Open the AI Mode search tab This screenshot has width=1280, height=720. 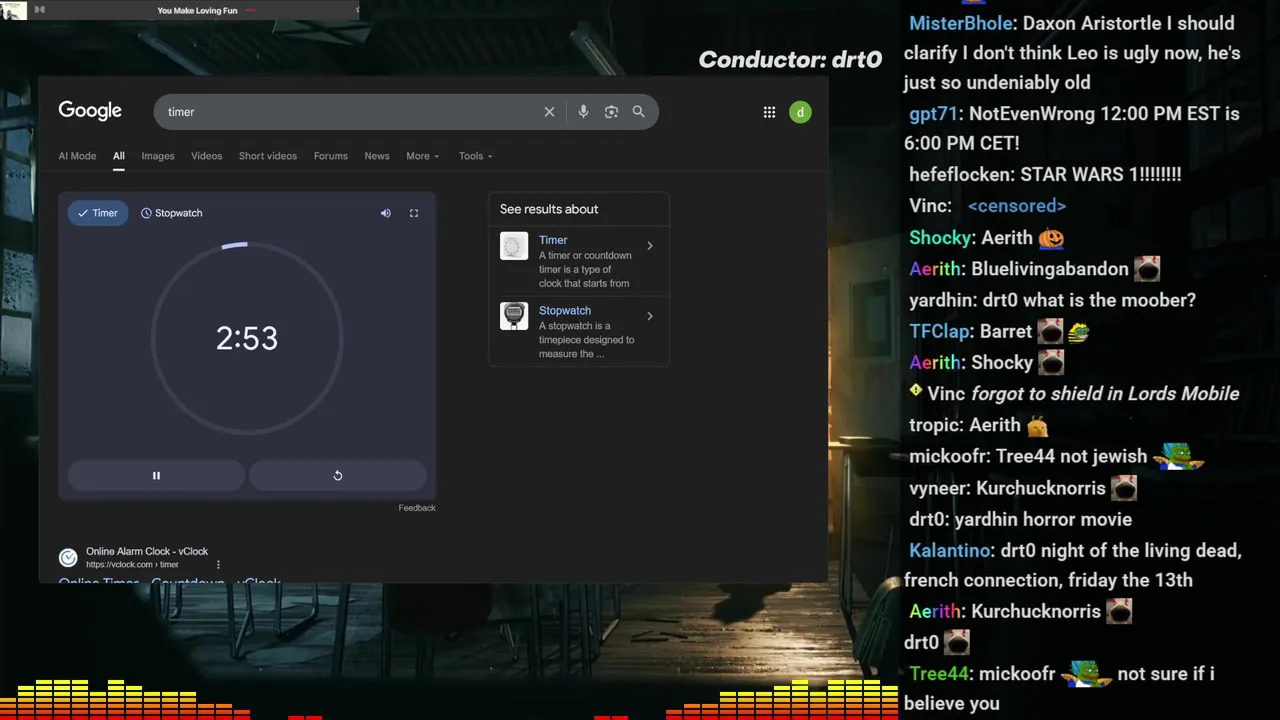[x=77, y=156]
